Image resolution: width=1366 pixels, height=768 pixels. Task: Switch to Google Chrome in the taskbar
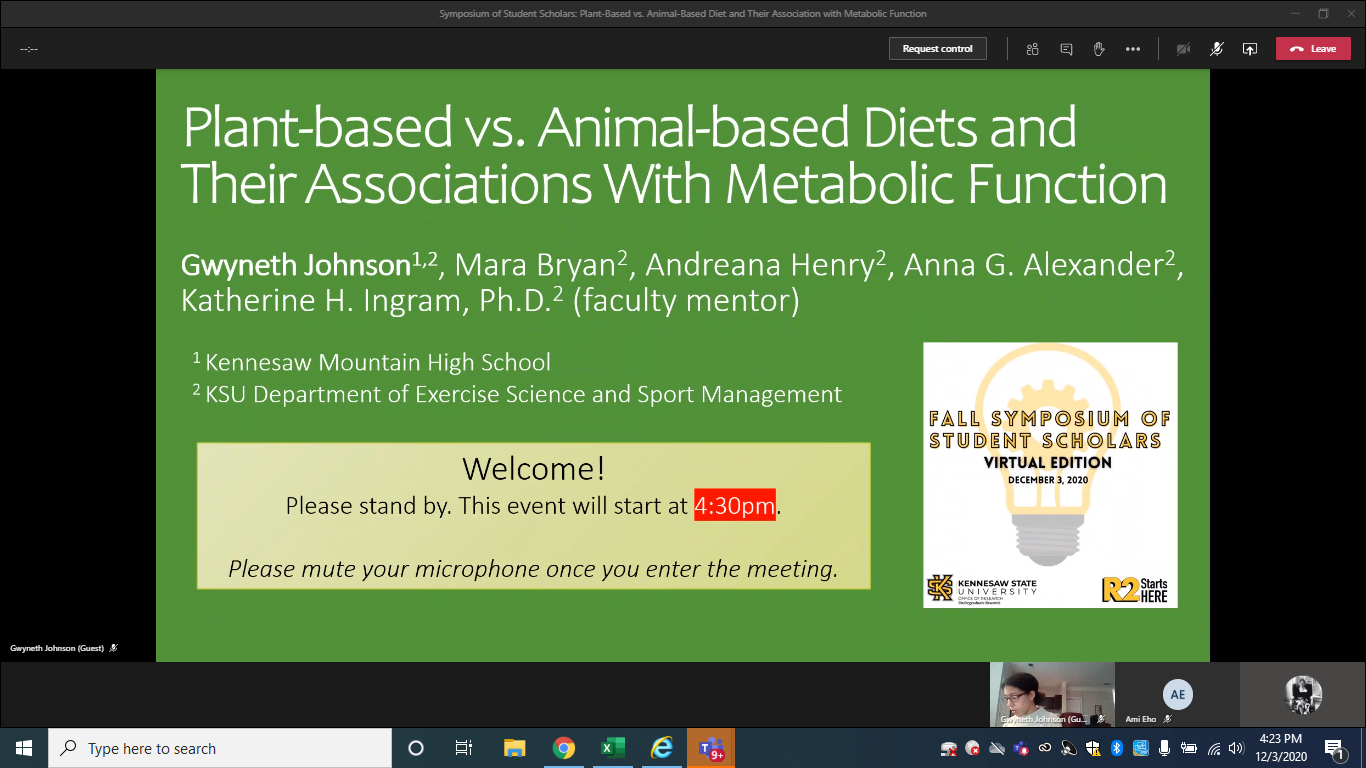(564, 748)
